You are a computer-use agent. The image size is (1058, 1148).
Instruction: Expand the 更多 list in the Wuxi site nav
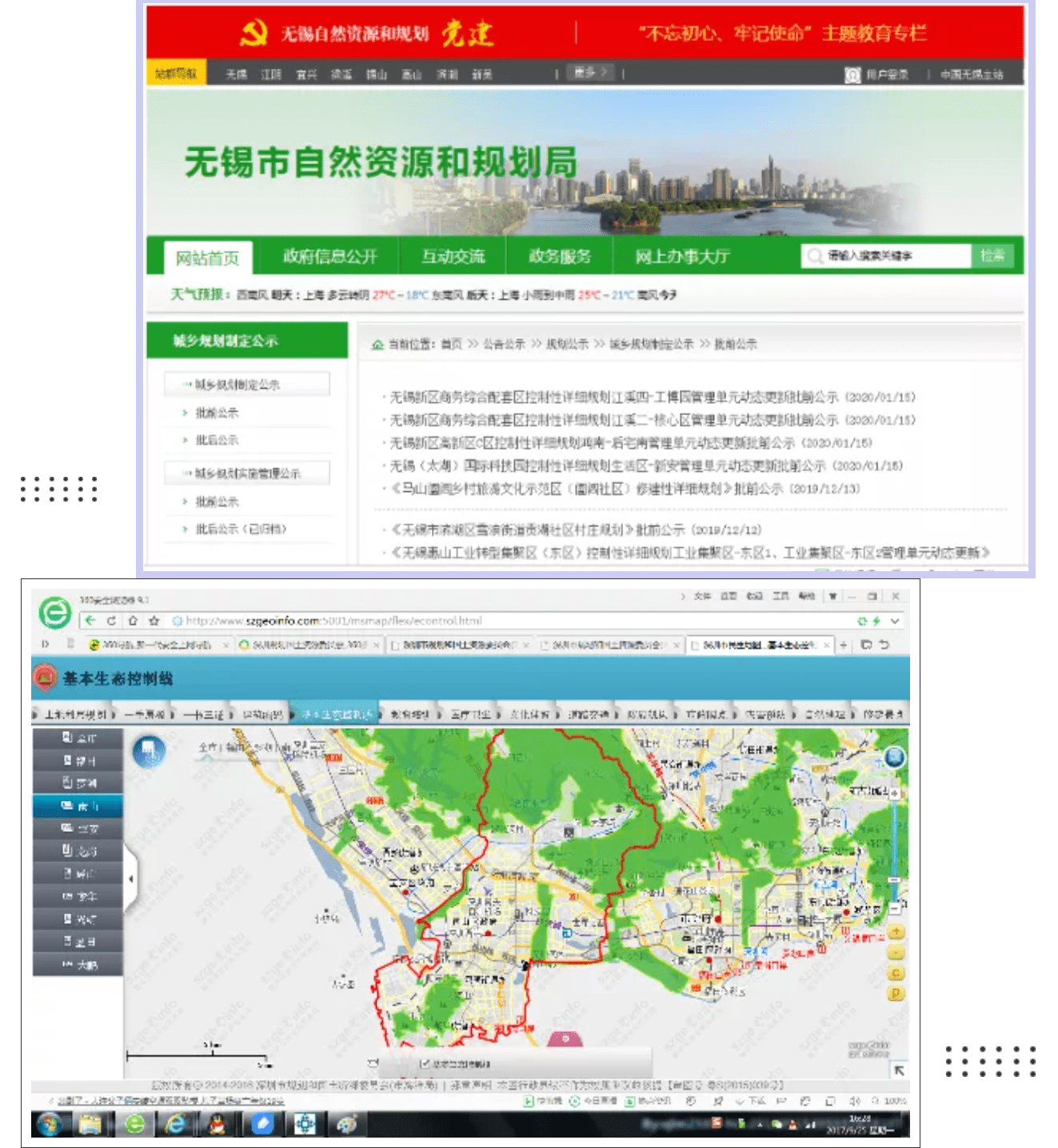(x=591, y=73)
